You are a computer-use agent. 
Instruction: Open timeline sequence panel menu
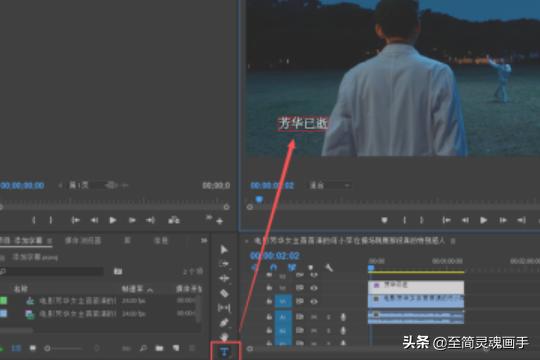(x=453, y=241)
